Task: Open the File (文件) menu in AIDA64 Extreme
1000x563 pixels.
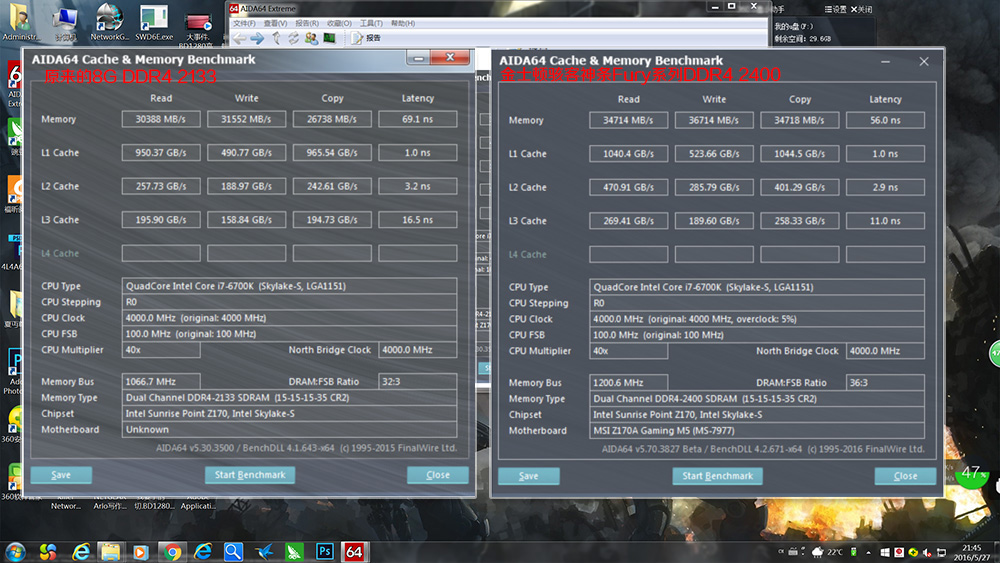Action: (244, 23)
